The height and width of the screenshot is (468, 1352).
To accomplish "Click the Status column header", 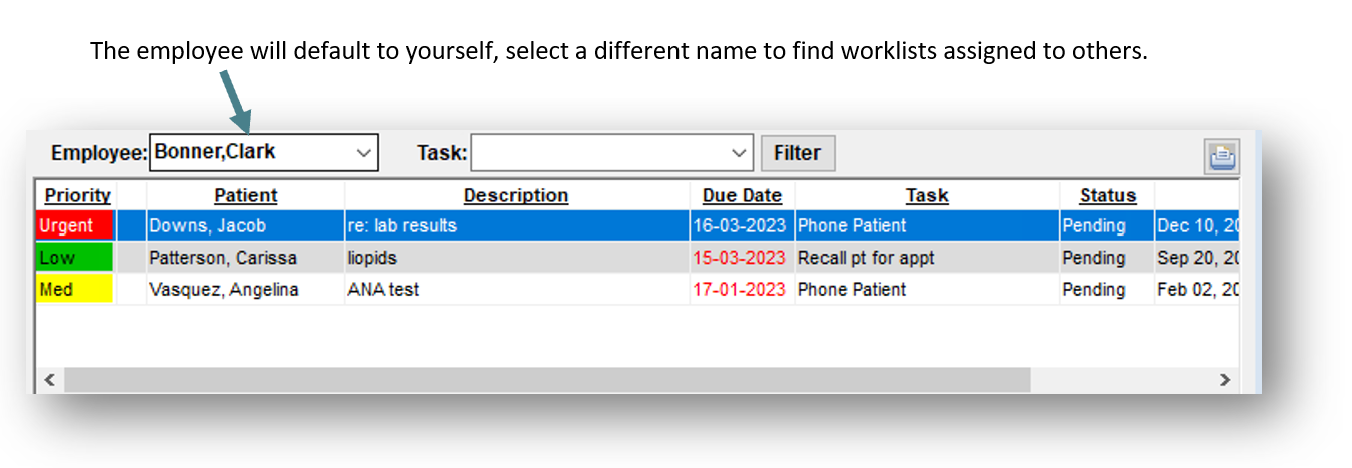I will tap(1107, 196).
